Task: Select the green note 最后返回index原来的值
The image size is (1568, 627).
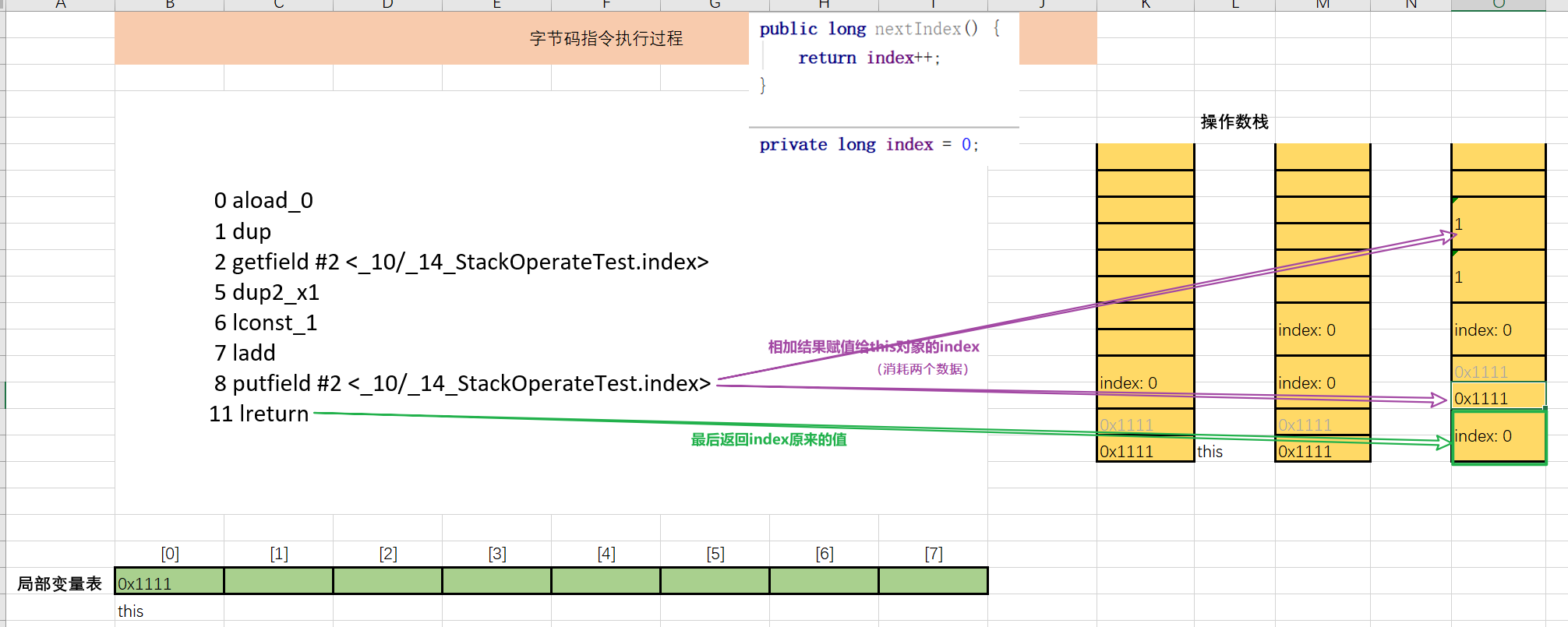Action: [768, 439]
